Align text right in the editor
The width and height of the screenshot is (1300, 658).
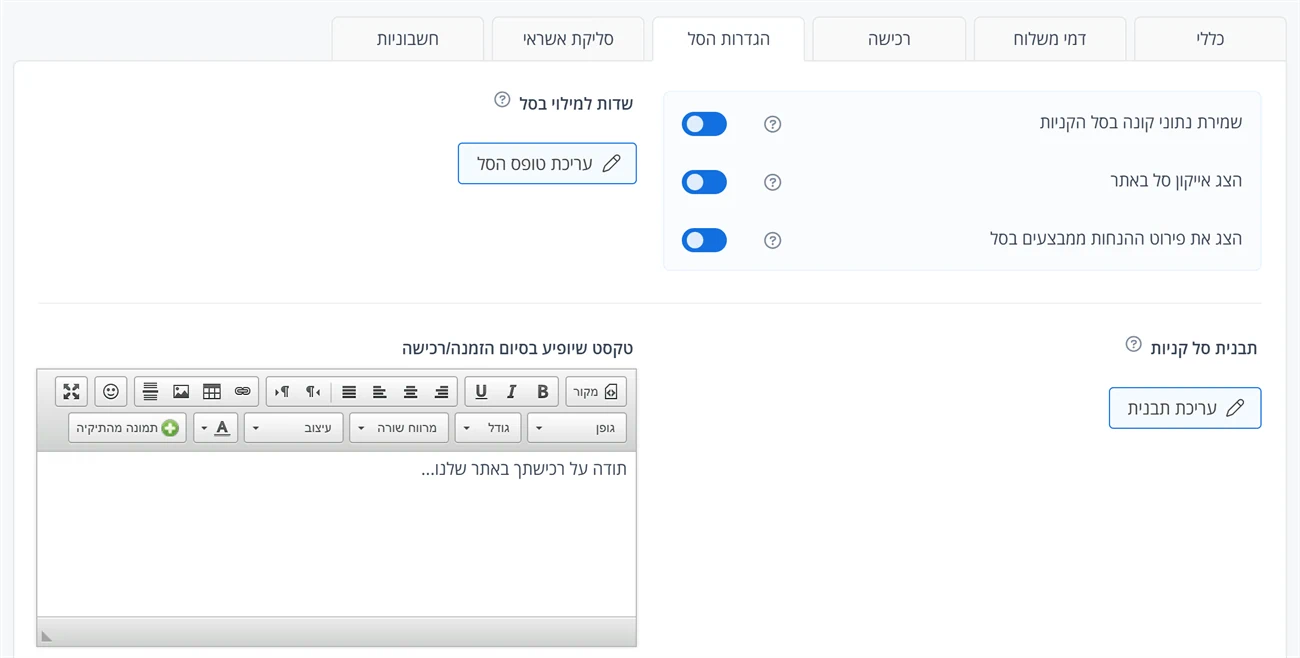441,392
